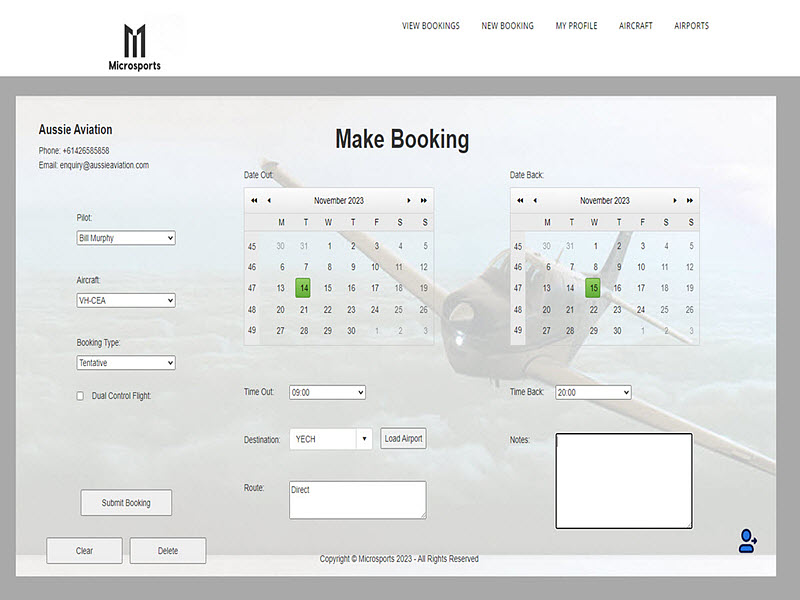Click the Load Airport button

[403, 438]
